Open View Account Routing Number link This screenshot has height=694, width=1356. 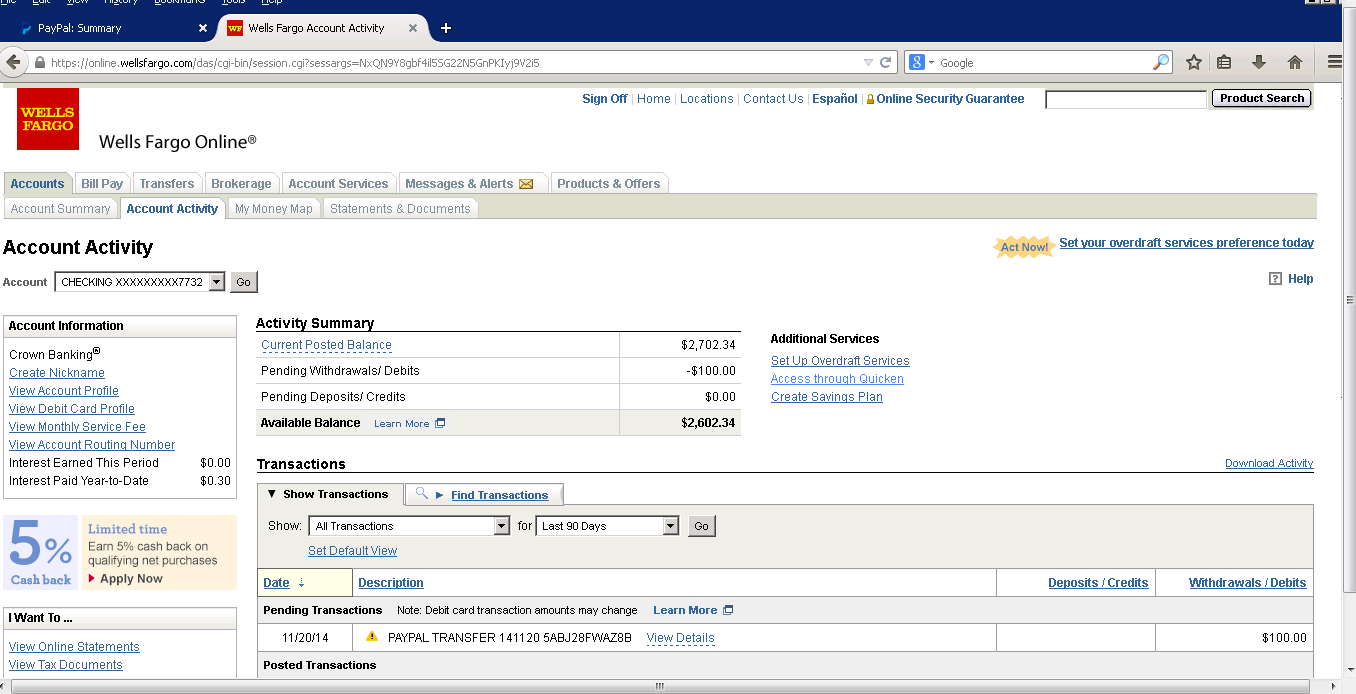[x=92, y=445]
